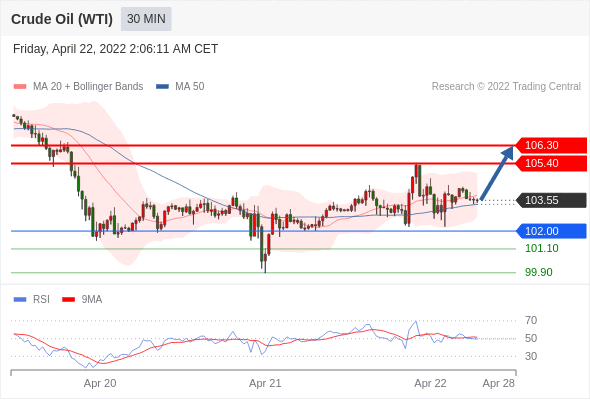Select the 105.40 resistance price tag
The width and height of the screenshot is (590, 400).
[x=550, y=163]
